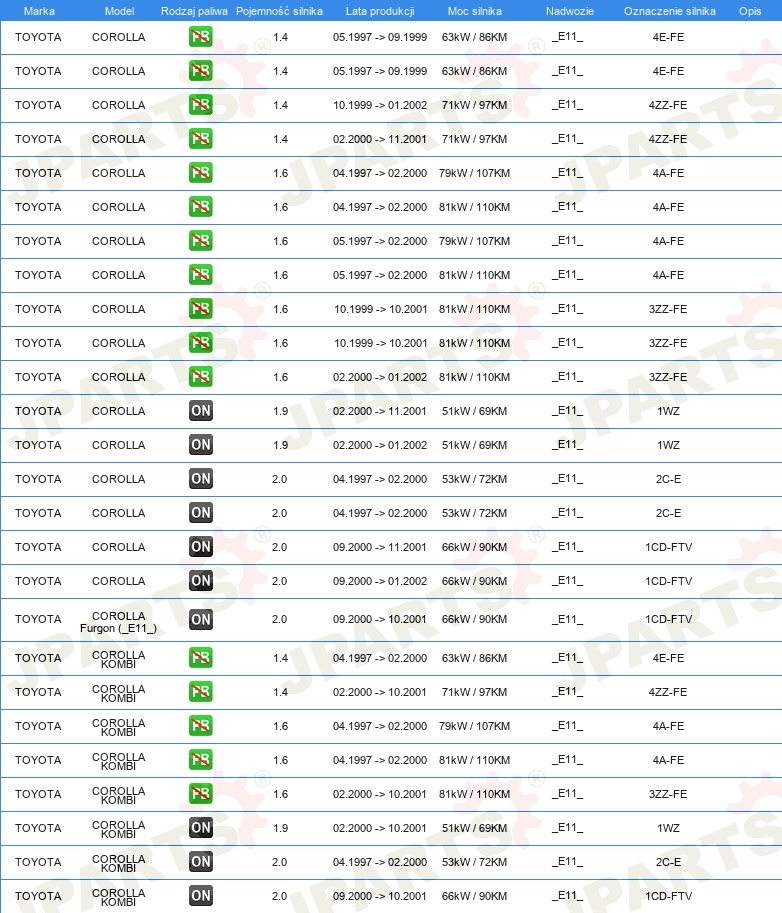
Task: Click the date range 10.1999 -> 01.2002
Action: [x=380, y=105]
